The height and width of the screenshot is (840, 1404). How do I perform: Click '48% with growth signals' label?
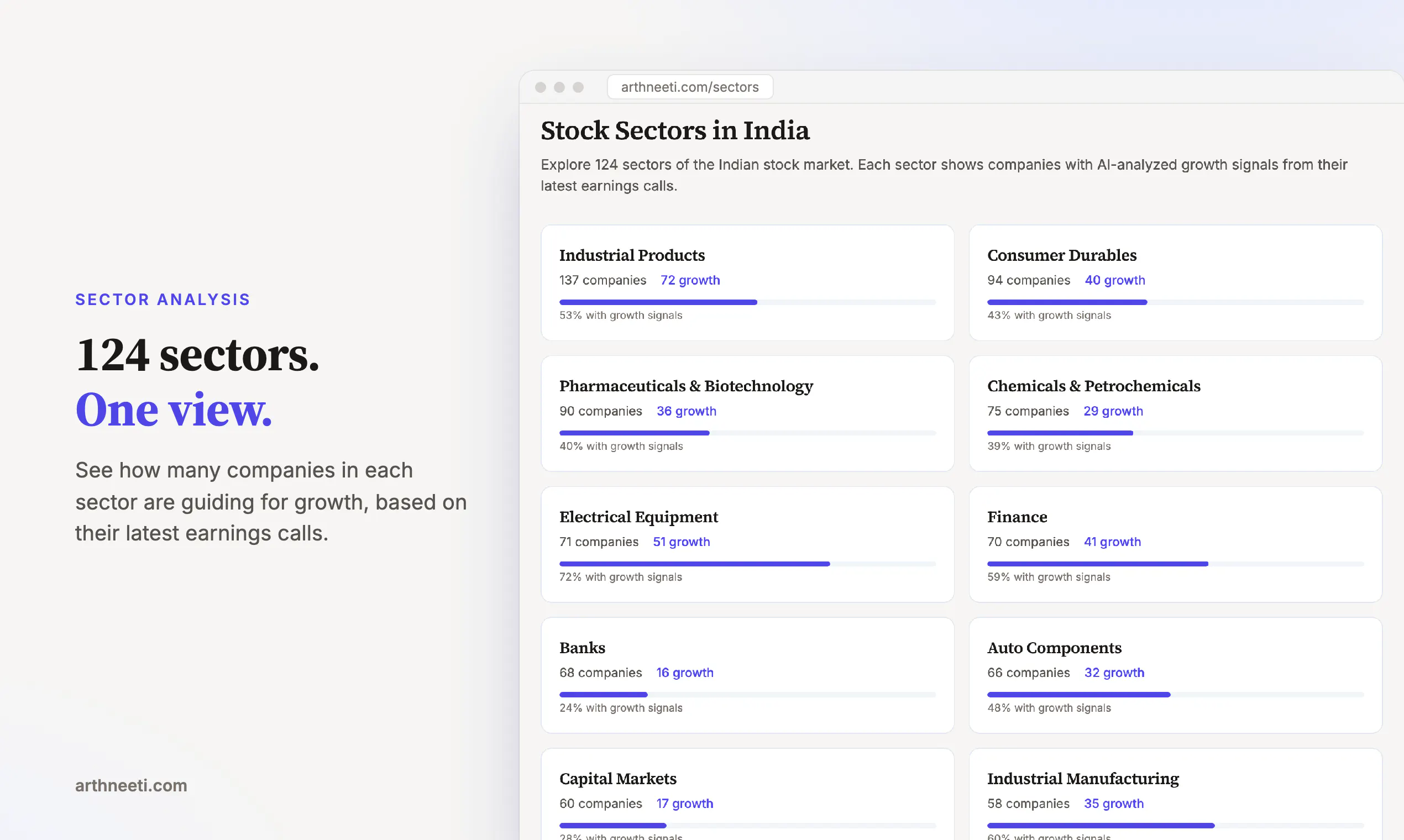click(1049, 707)
